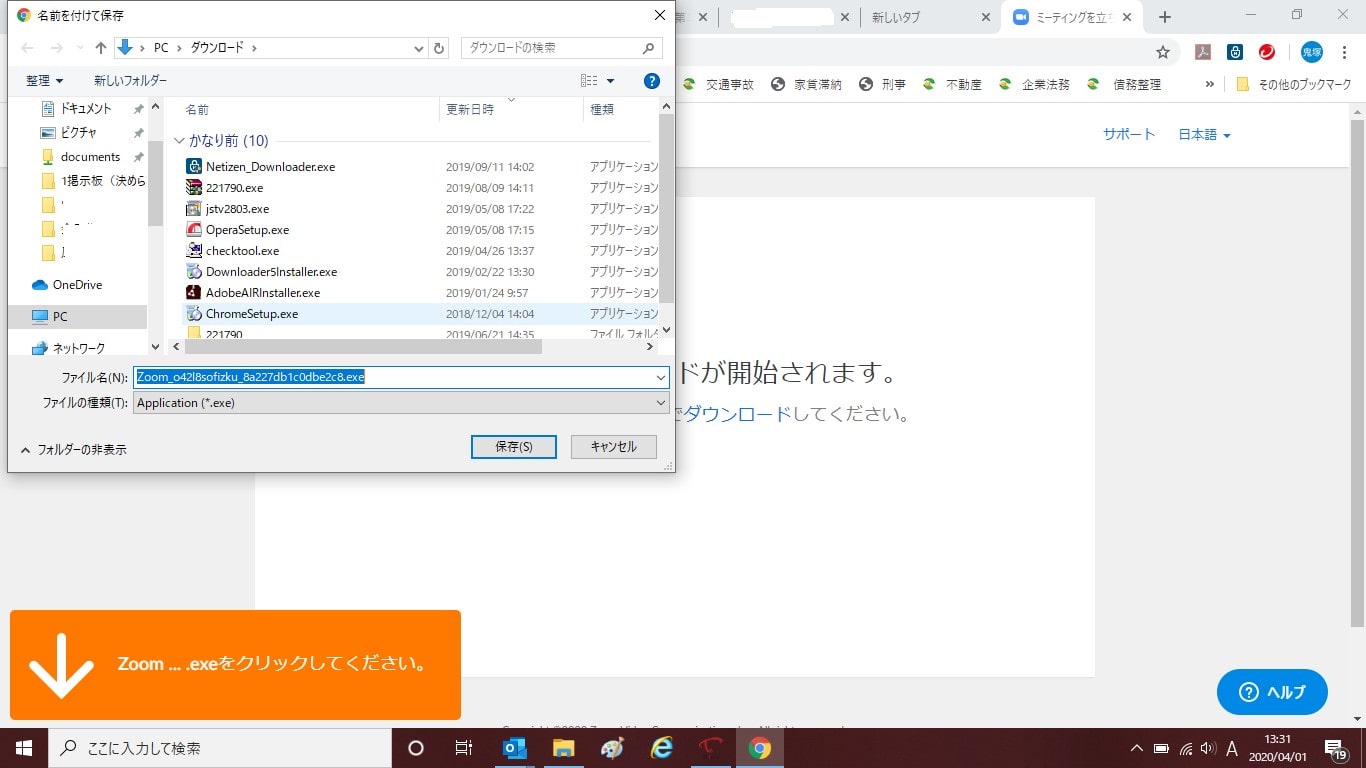This screenshot has width=1366, height=768.
Task: Open ピクチャ in navigation pane
Action: (69, 132)
